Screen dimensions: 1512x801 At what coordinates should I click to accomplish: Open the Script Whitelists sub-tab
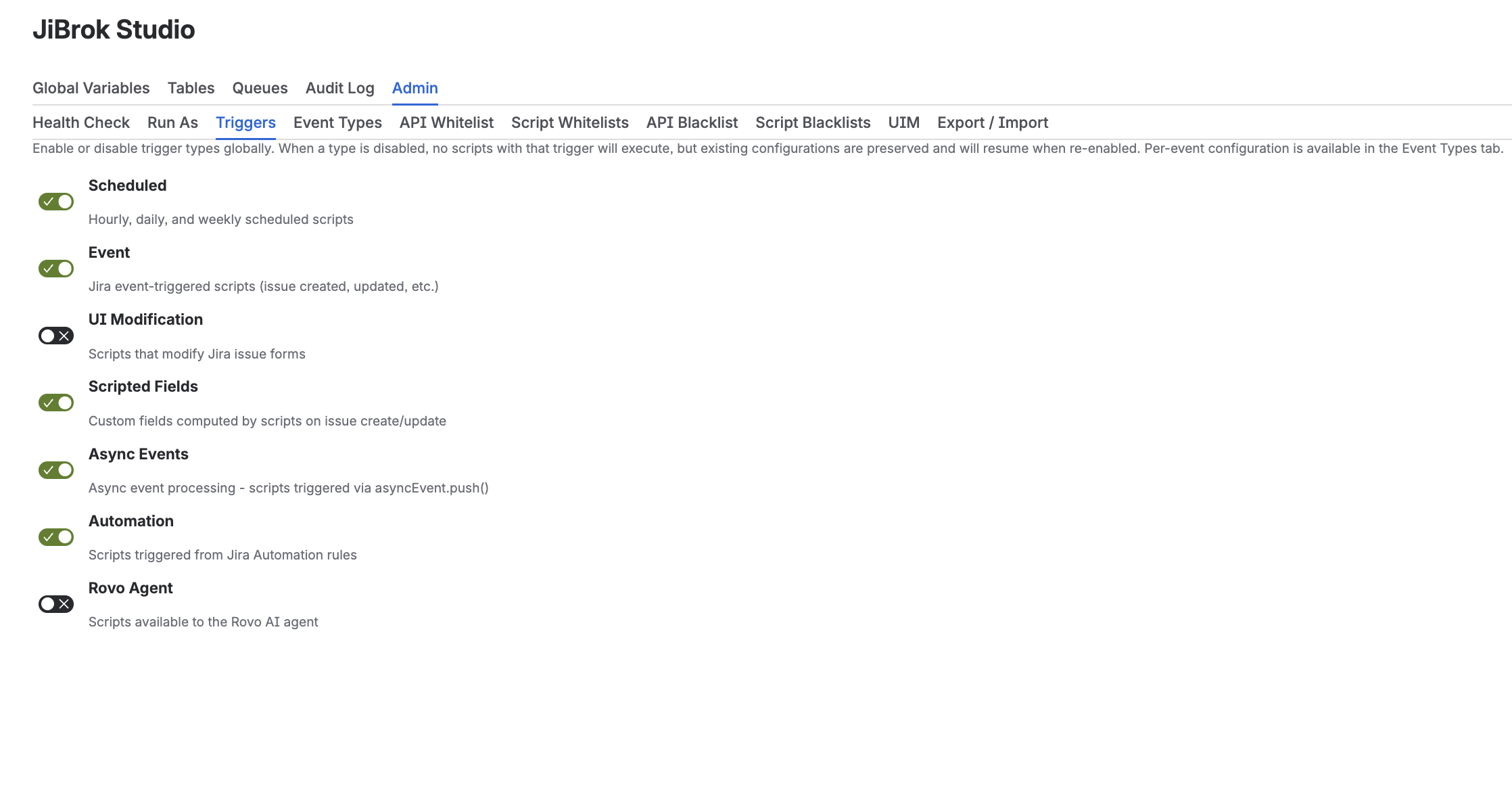(x=569, y=122)
